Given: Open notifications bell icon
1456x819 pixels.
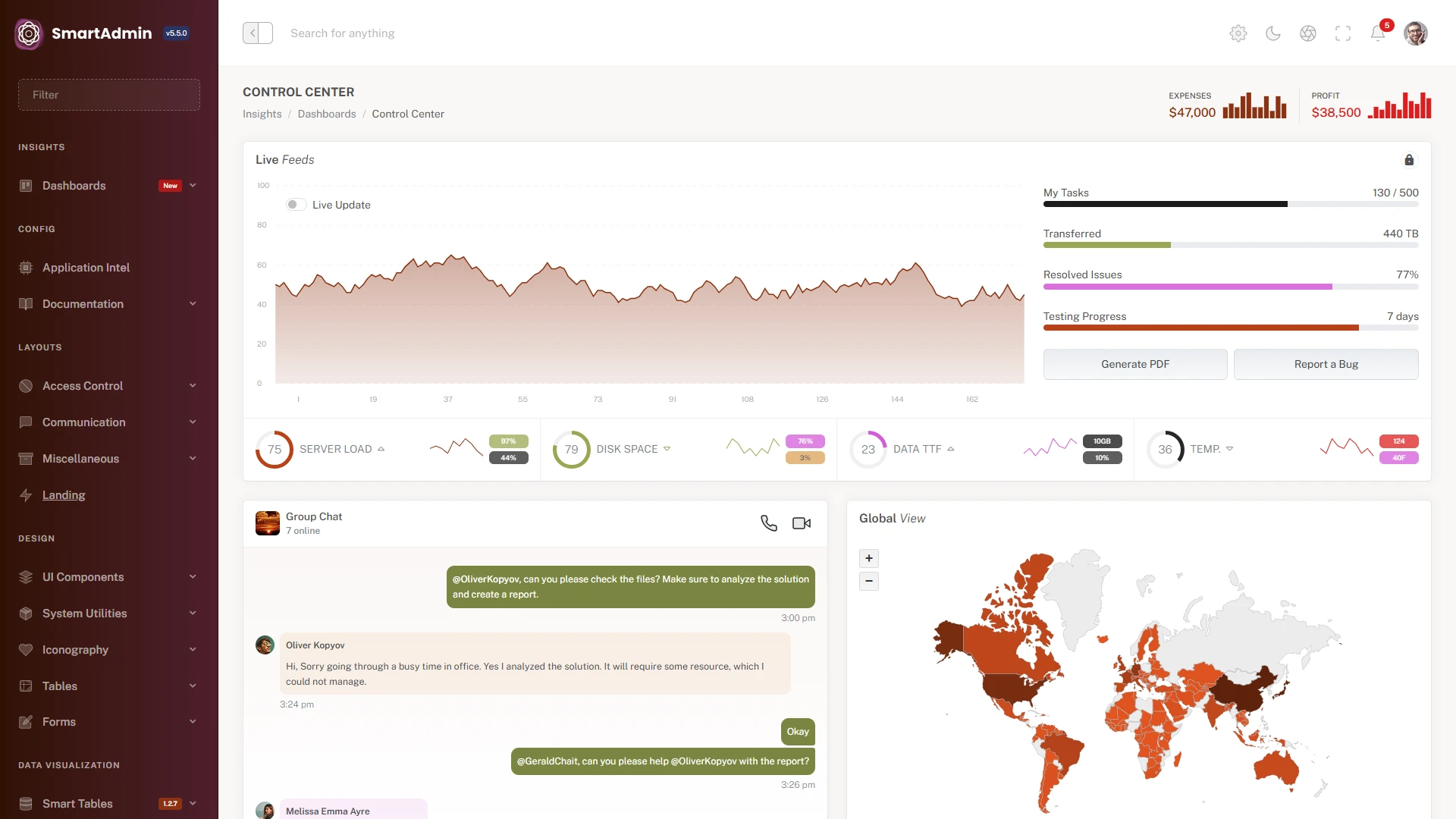Looking at the screenshot, I should 1378,33.
